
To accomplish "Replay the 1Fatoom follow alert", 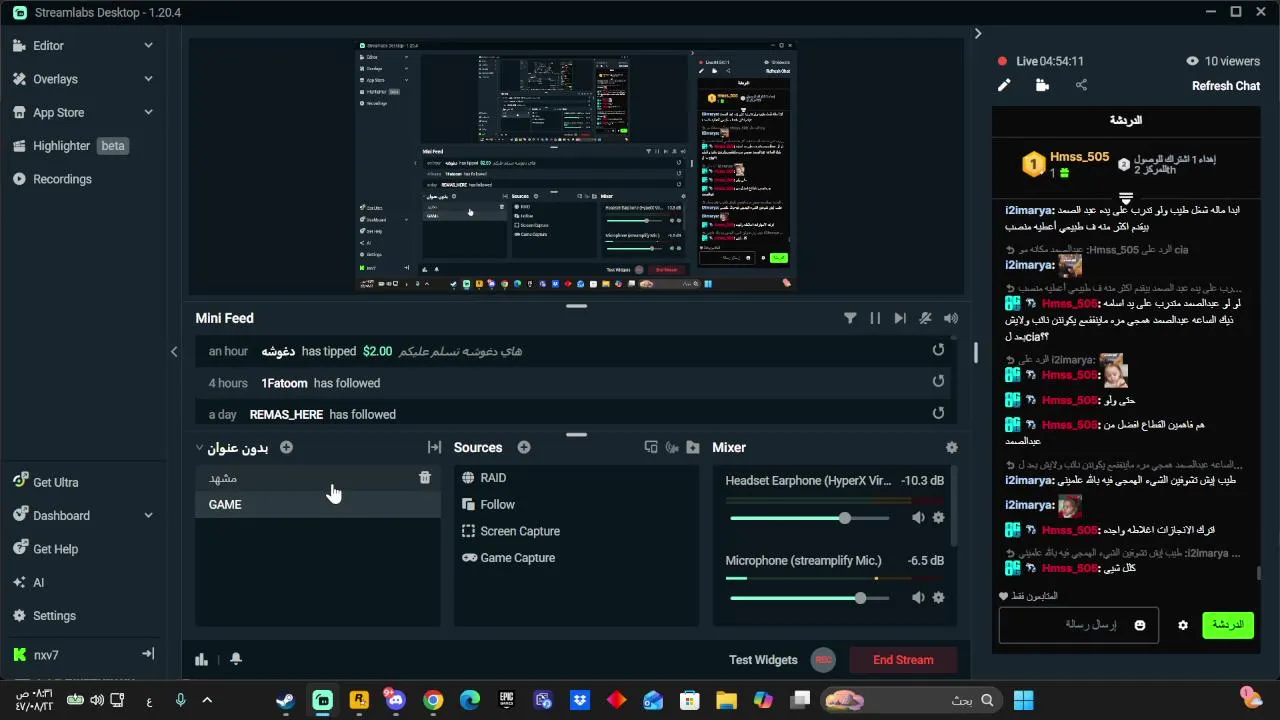I will pos(938,381).
